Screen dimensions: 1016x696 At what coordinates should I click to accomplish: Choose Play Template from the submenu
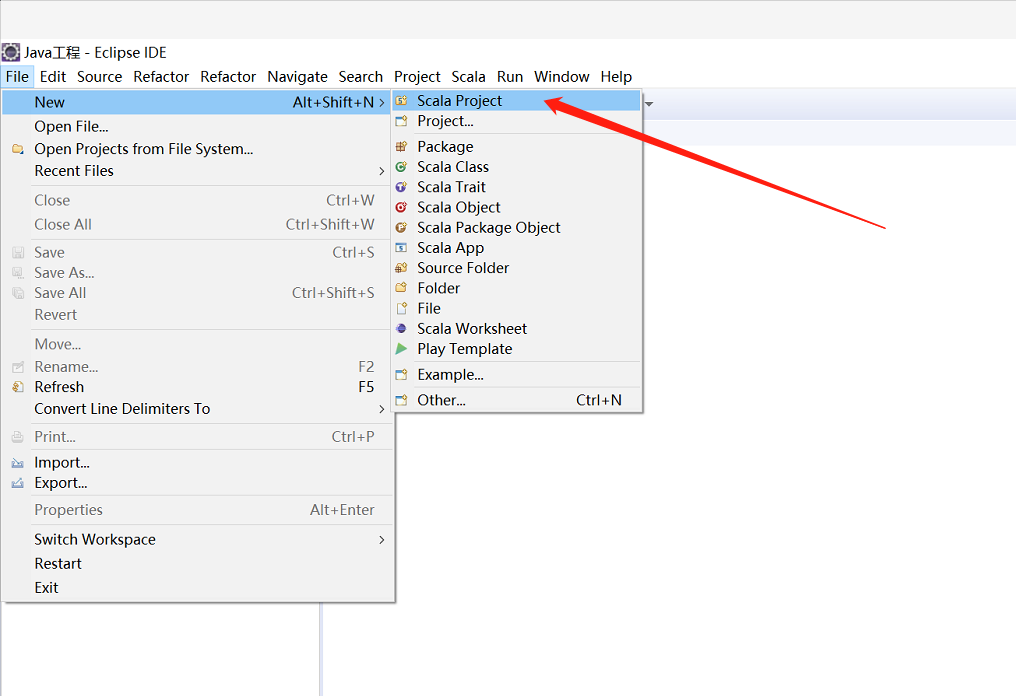516,349
